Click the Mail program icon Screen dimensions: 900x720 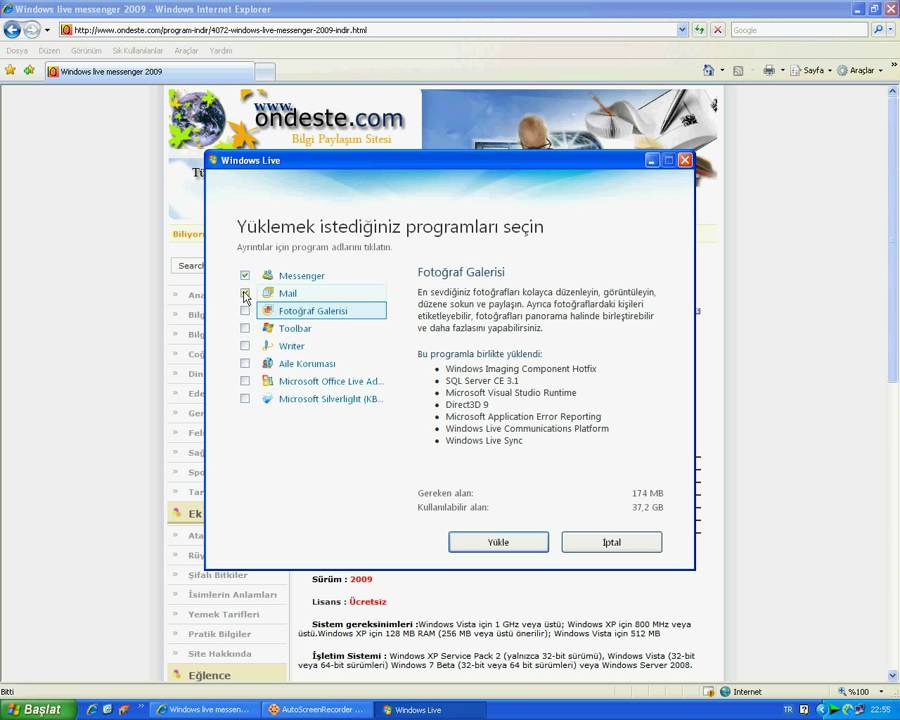tap(267, 293)
